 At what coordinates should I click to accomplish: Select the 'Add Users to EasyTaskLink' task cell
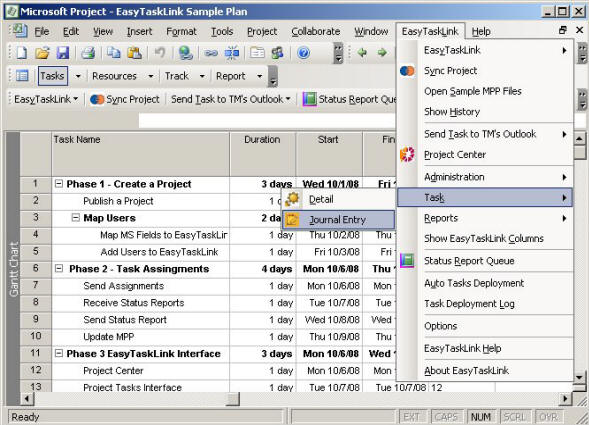pyautogui.click(x=140, y=252)
